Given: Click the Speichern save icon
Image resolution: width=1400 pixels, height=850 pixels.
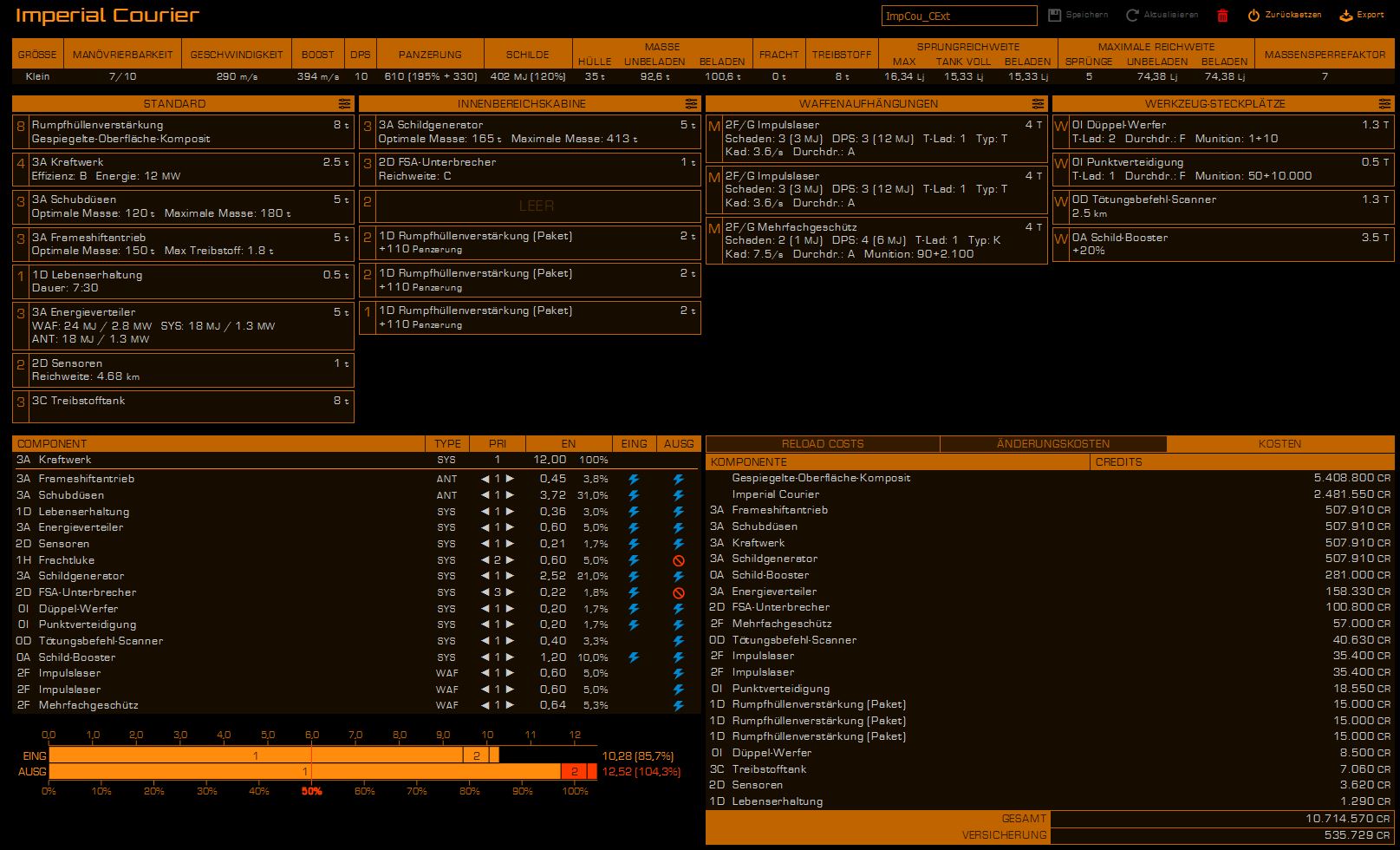Looking at the screenshot, I should [1055, 15].
